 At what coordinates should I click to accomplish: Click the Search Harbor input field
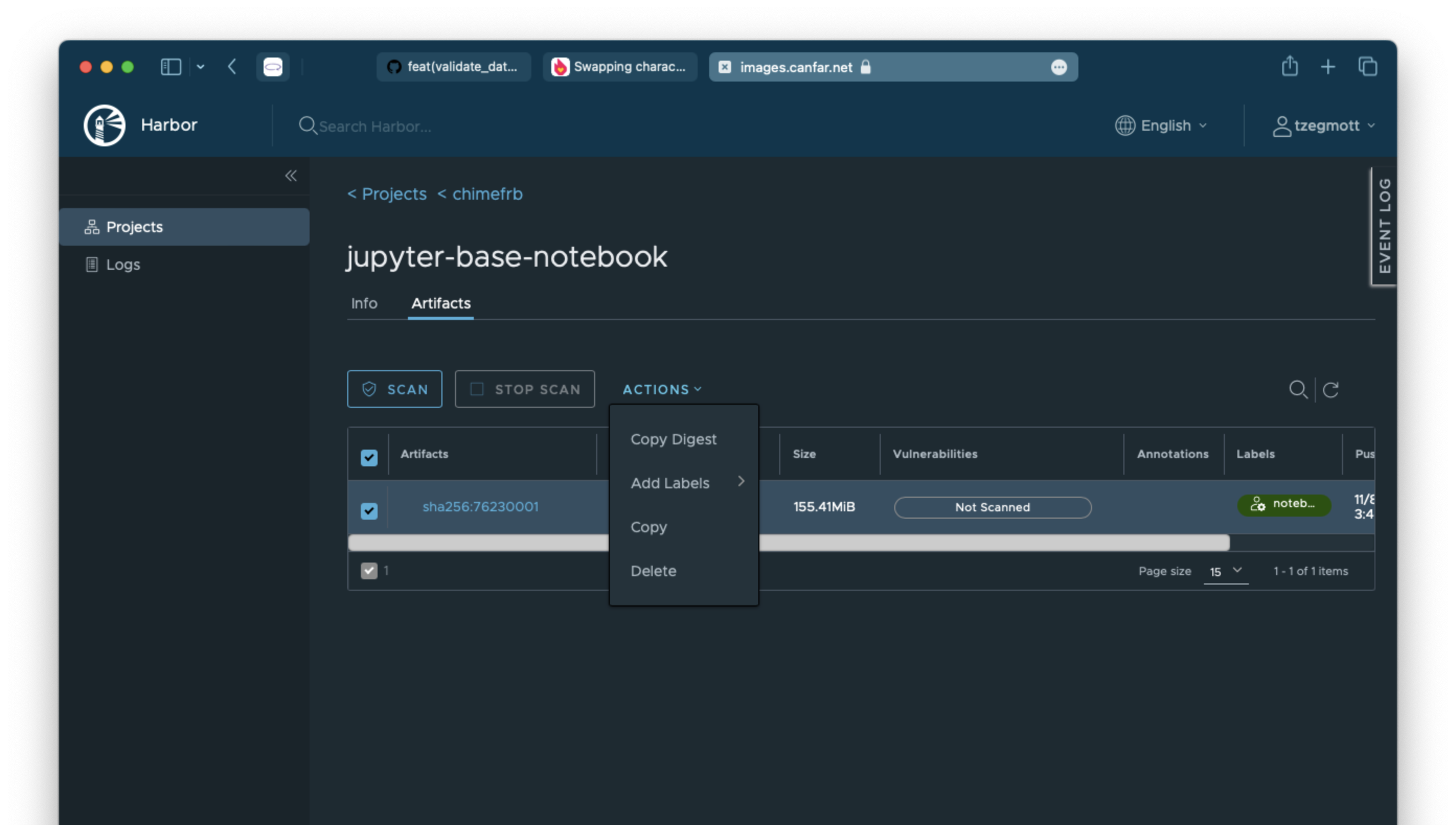(375, 126)
